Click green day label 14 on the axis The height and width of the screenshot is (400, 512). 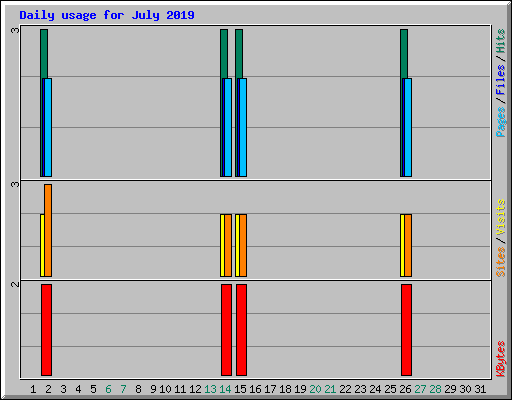click(x=225, y=389)
